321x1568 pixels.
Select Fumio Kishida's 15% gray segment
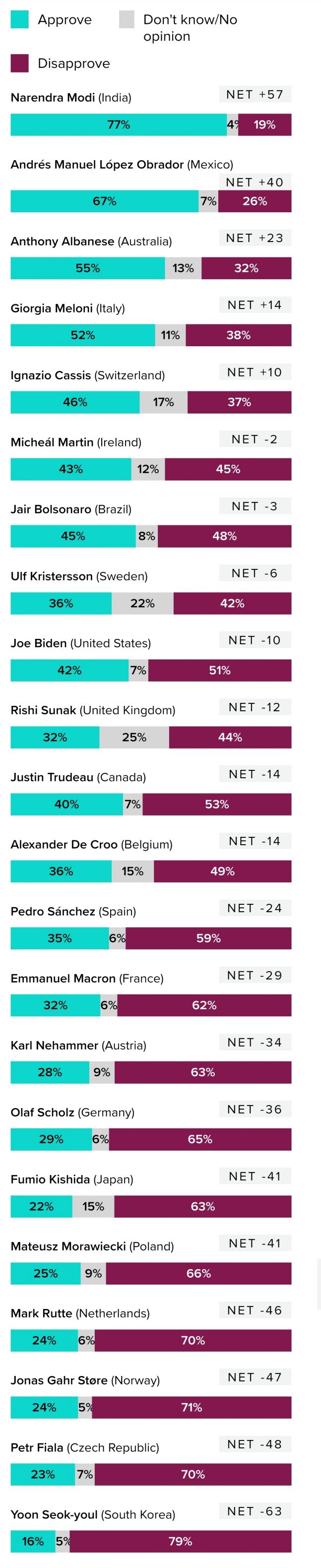coord(93,1206)
